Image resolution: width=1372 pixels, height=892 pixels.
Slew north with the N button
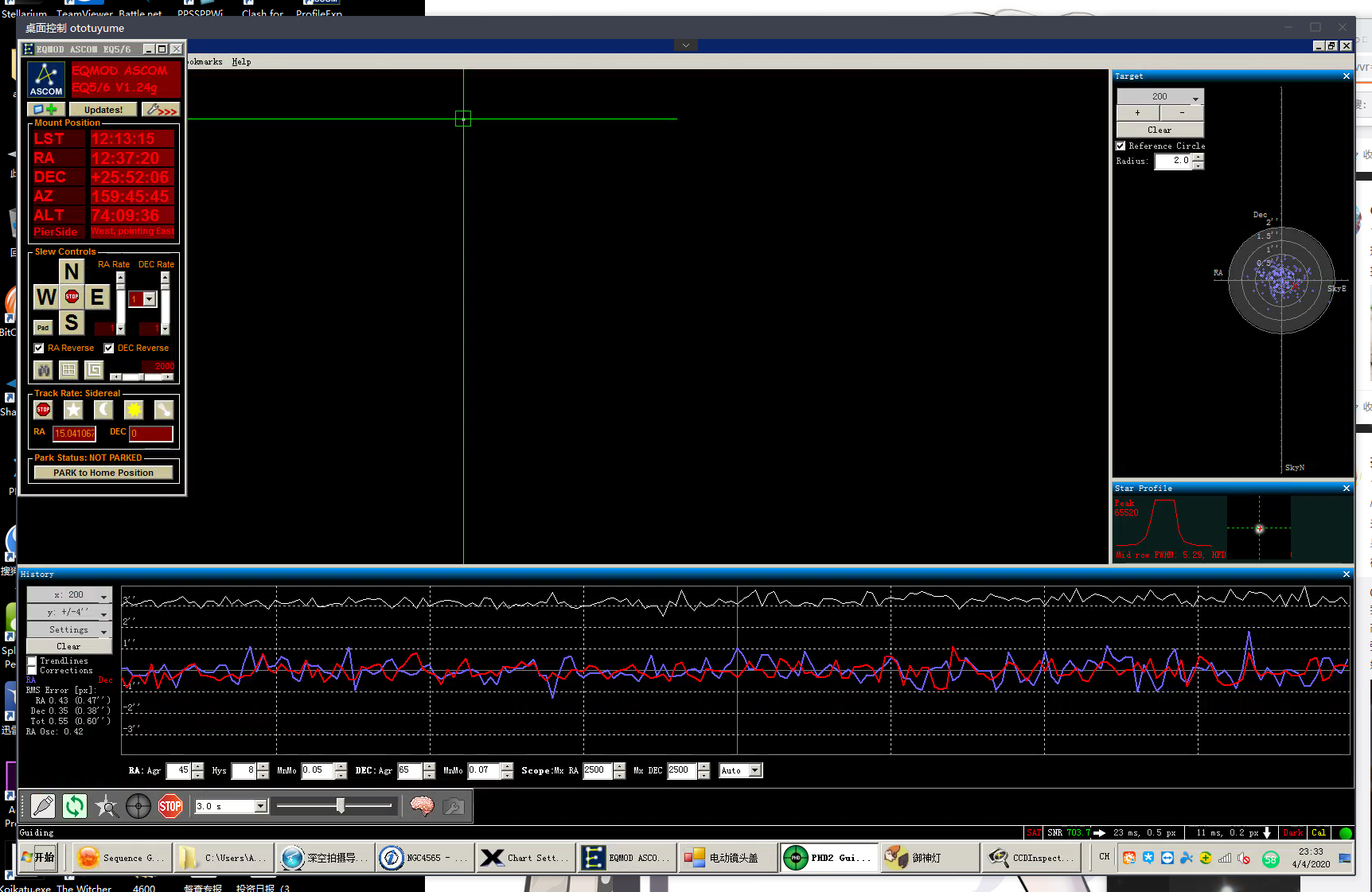click(x=72, y=271)
